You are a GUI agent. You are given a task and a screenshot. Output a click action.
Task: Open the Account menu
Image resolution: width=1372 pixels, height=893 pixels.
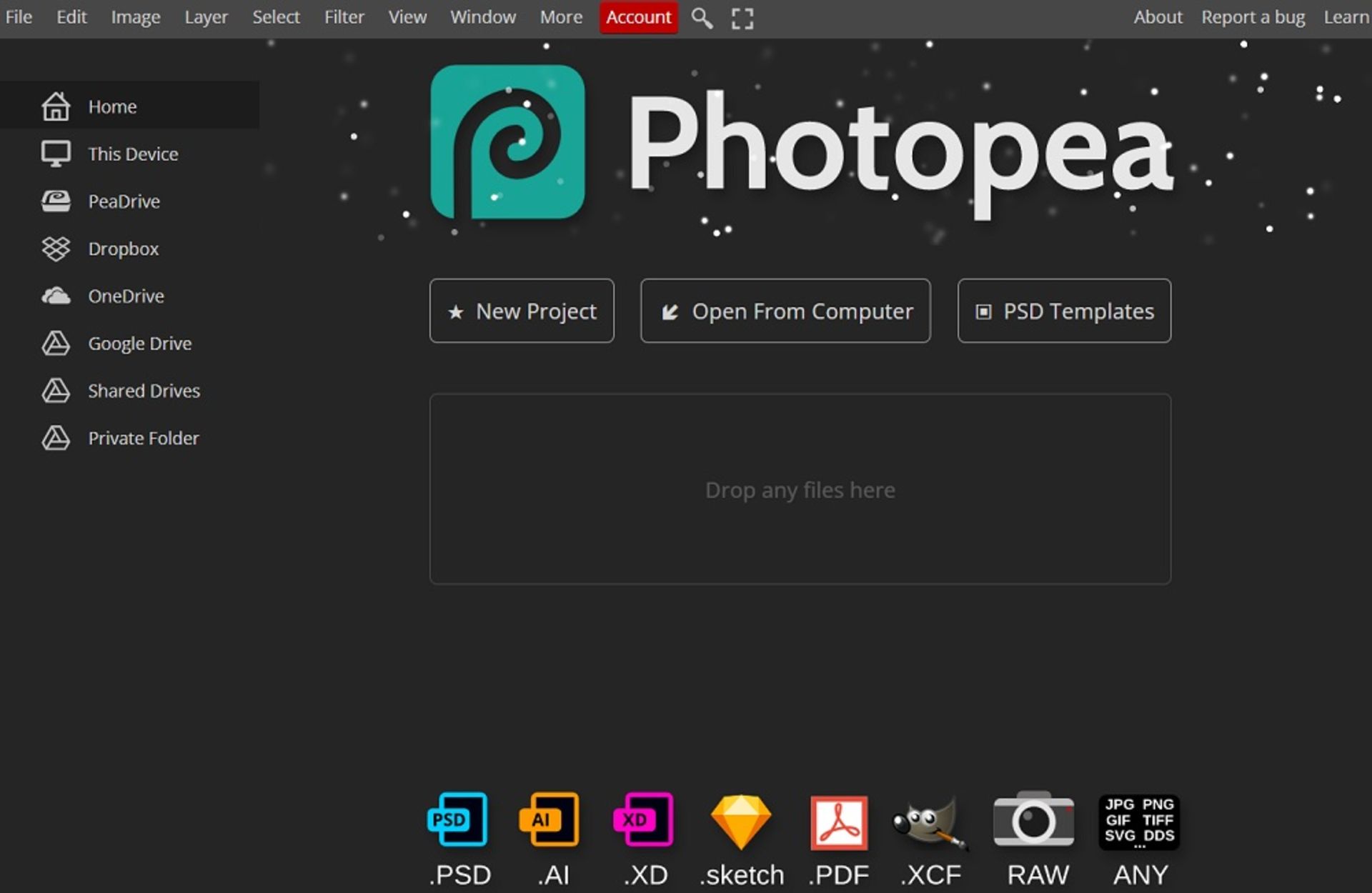point(637,18)
